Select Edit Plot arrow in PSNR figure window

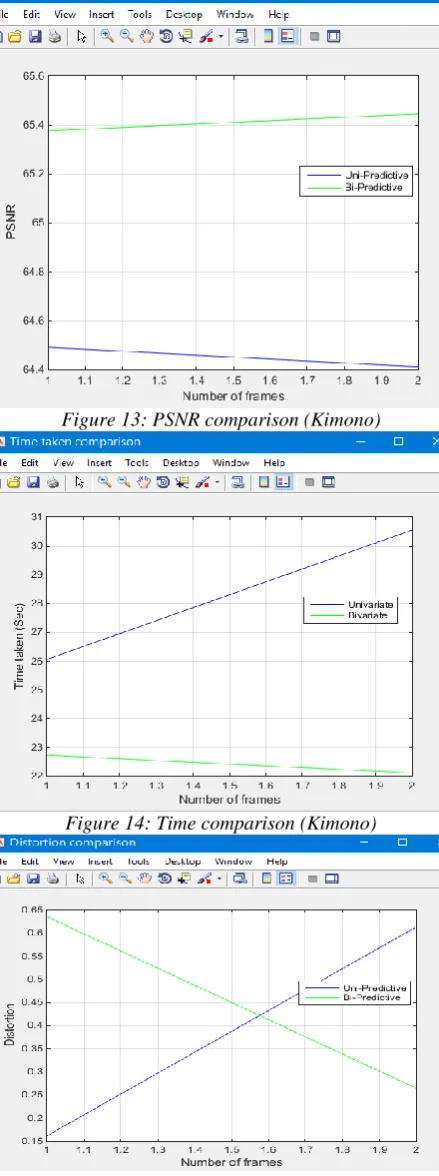point(82,36)
